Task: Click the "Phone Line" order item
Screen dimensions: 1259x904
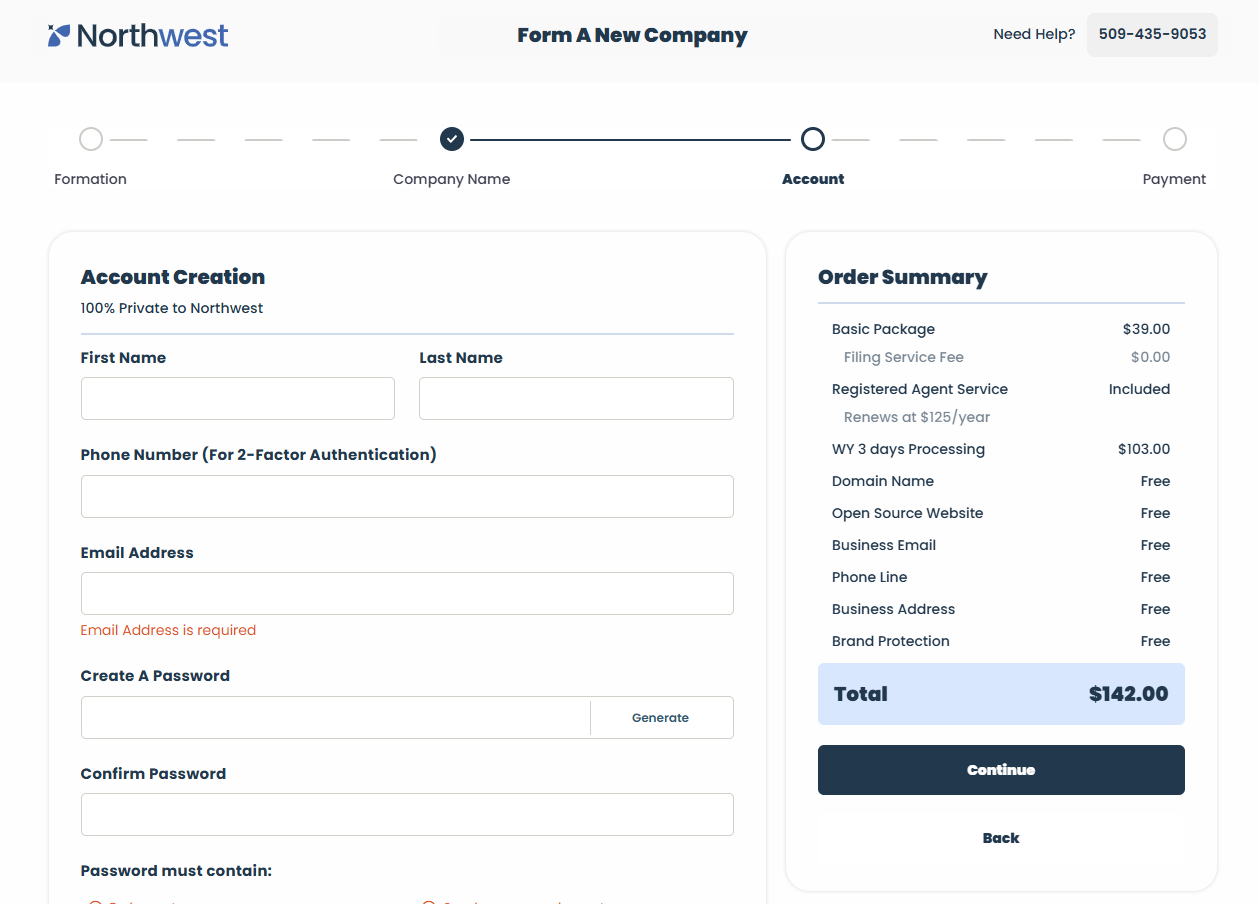Action: click(x=870, y=577)
